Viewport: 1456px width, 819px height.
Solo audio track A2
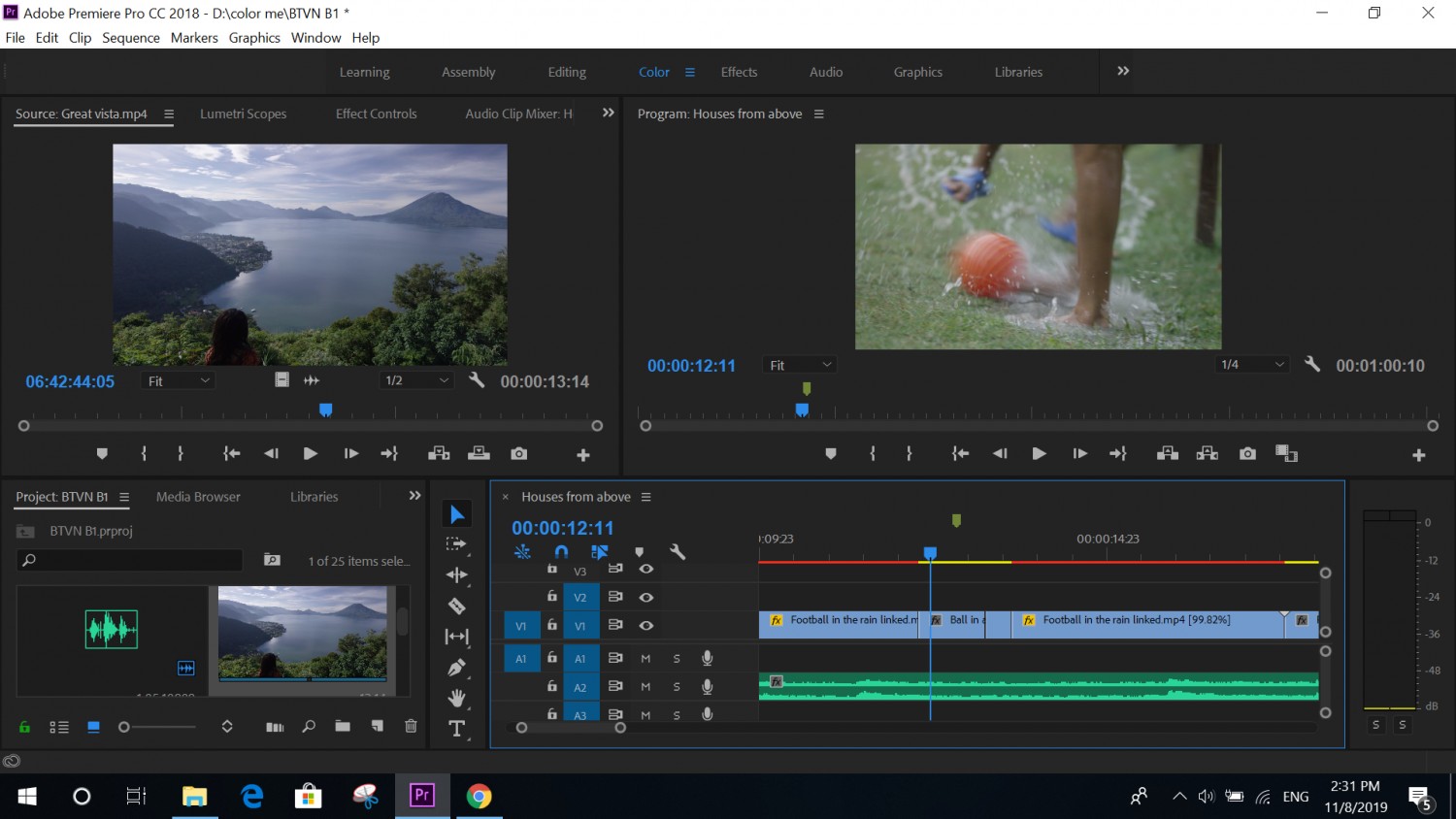pyautogui.click(x=677, y=687)
